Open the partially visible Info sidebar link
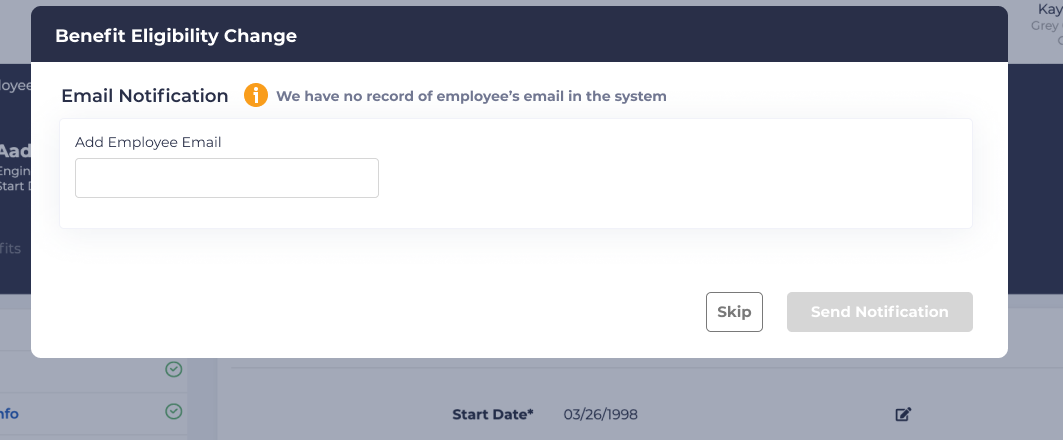1063x440 pixels. (9, 414)
